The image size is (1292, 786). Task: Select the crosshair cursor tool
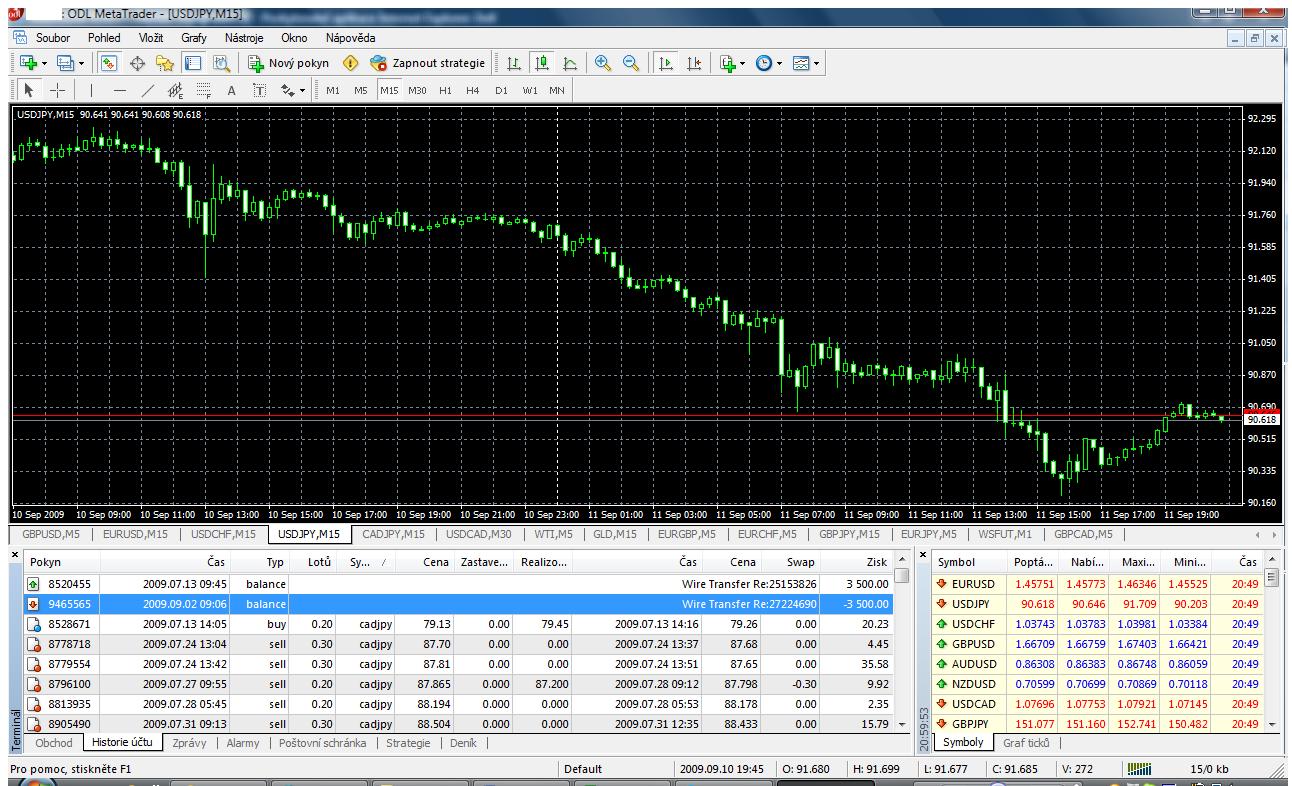[56, 90]
